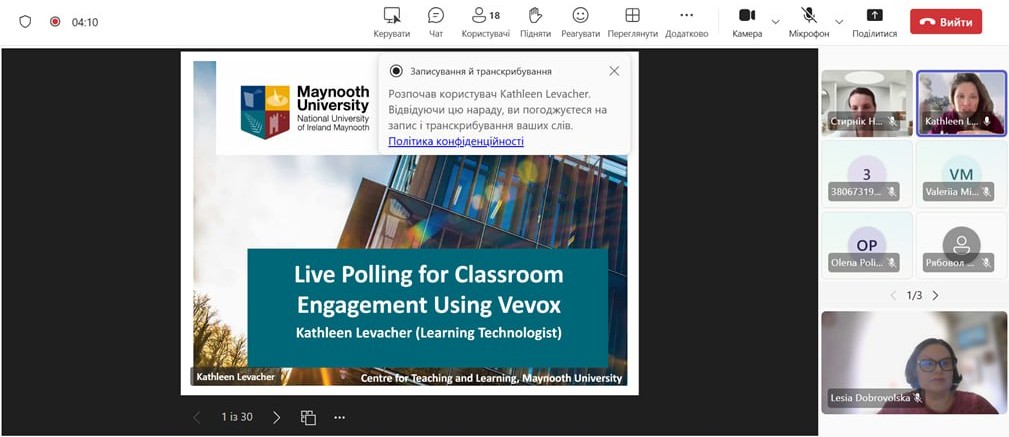Image resolution: width=1009 pixels, height=437 pixels.
Task: Select Lesia Dobrovolska video tile
Action: point(914,362)
